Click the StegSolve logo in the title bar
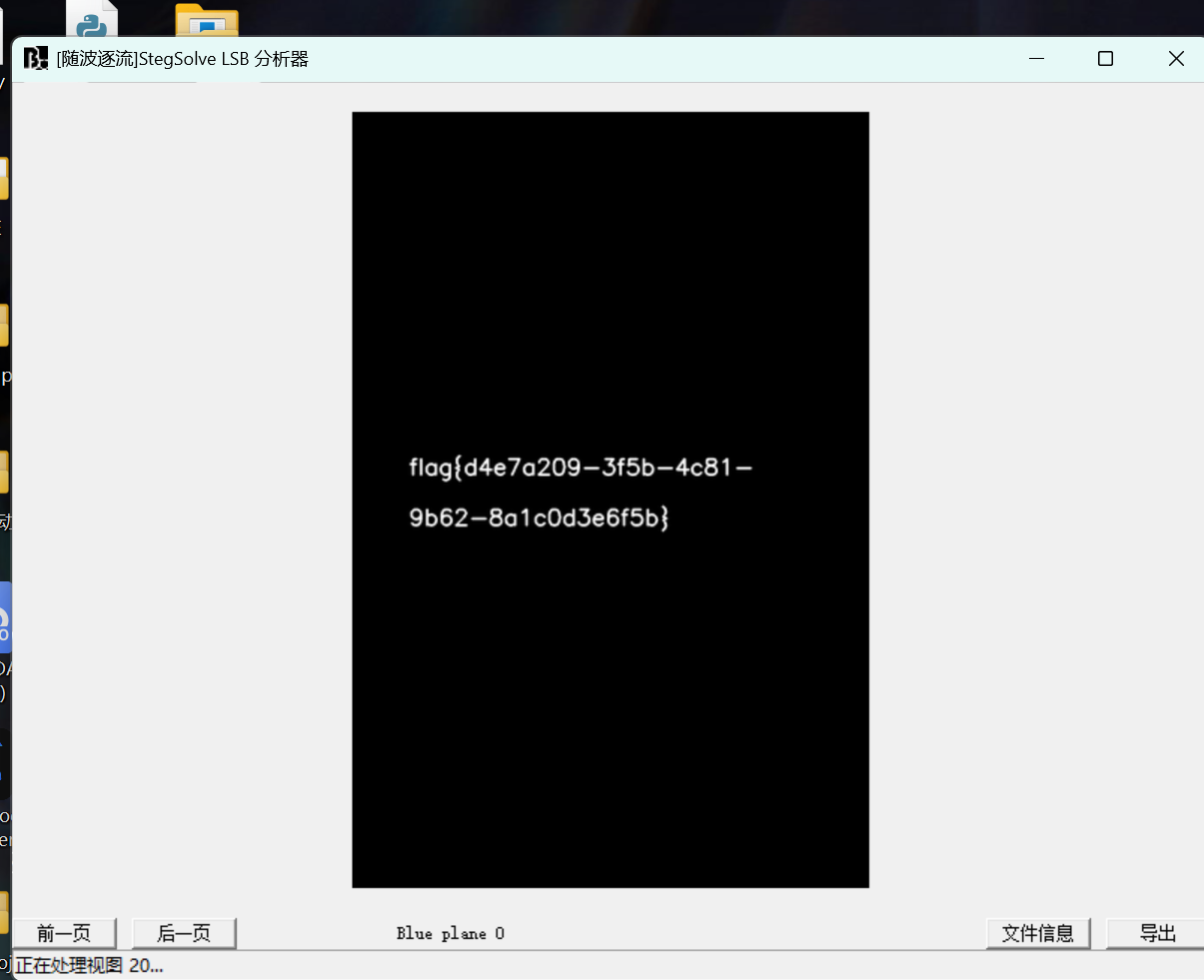1204x980 pixels. [x=34, y=58]
